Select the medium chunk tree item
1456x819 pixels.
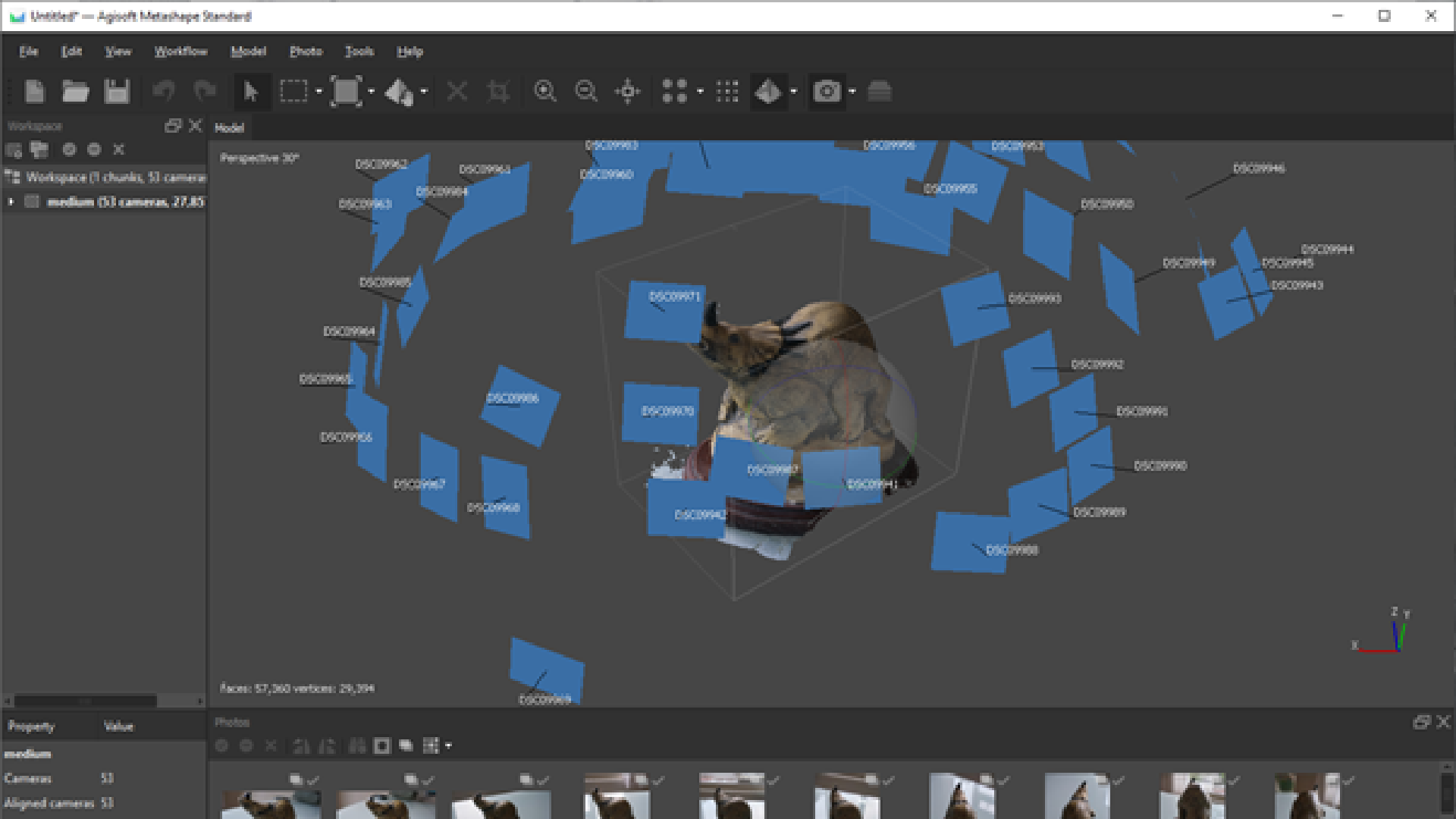[x=105, y=202]
